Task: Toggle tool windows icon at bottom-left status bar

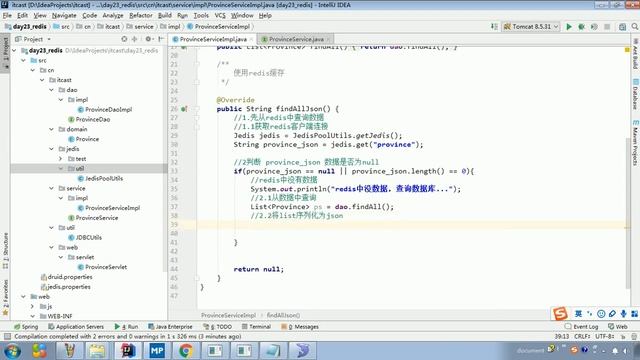Action: (7, 336)
